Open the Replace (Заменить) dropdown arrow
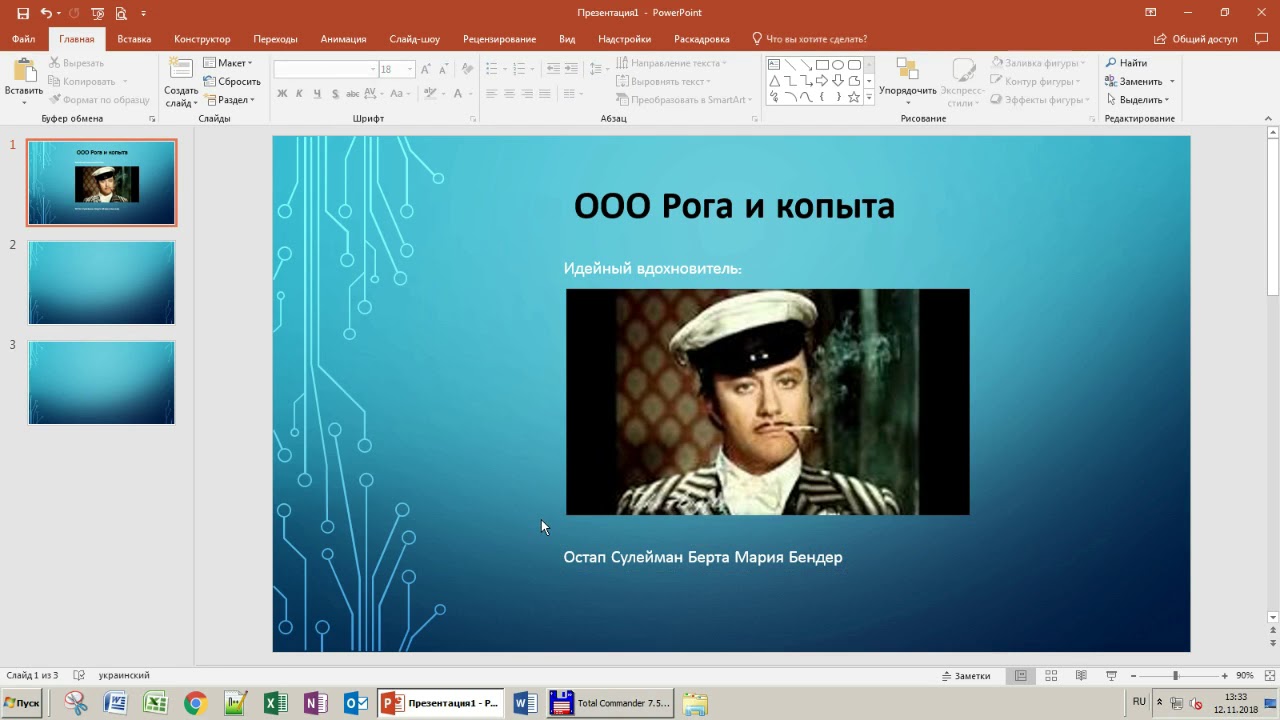 (1172, 82)
